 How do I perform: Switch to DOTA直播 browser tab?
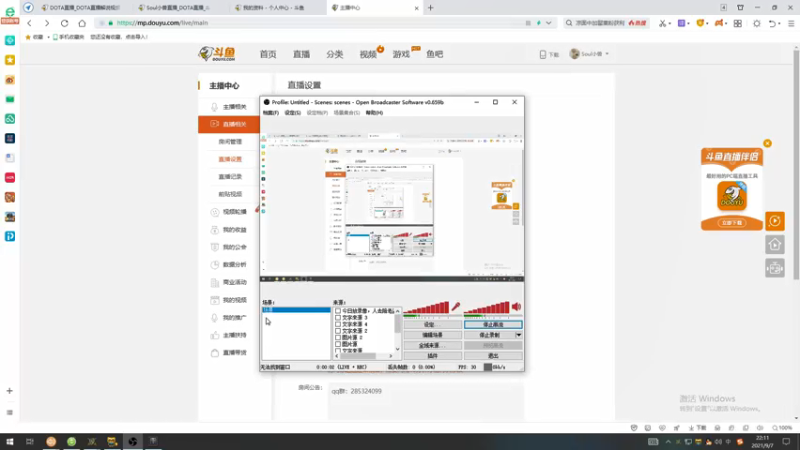tap(84, 8)
